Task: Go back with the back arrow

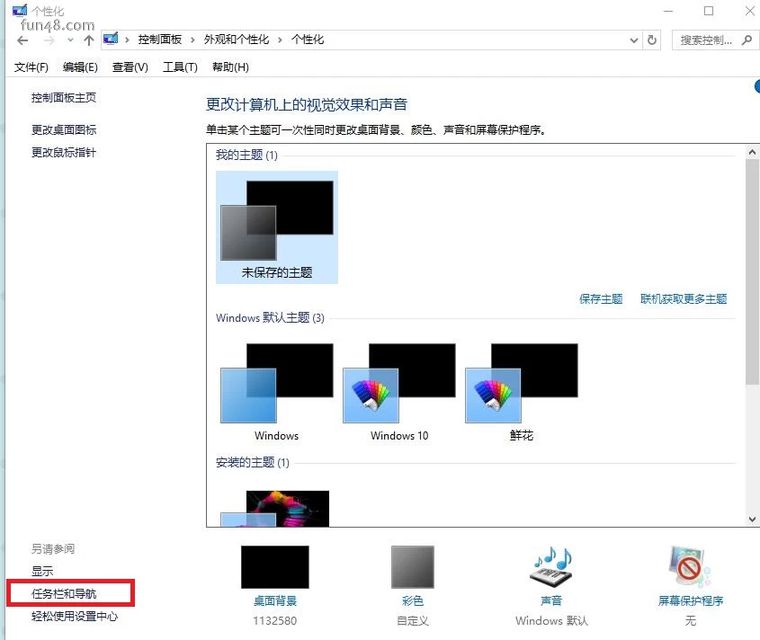Action: (x=23, y=41)
